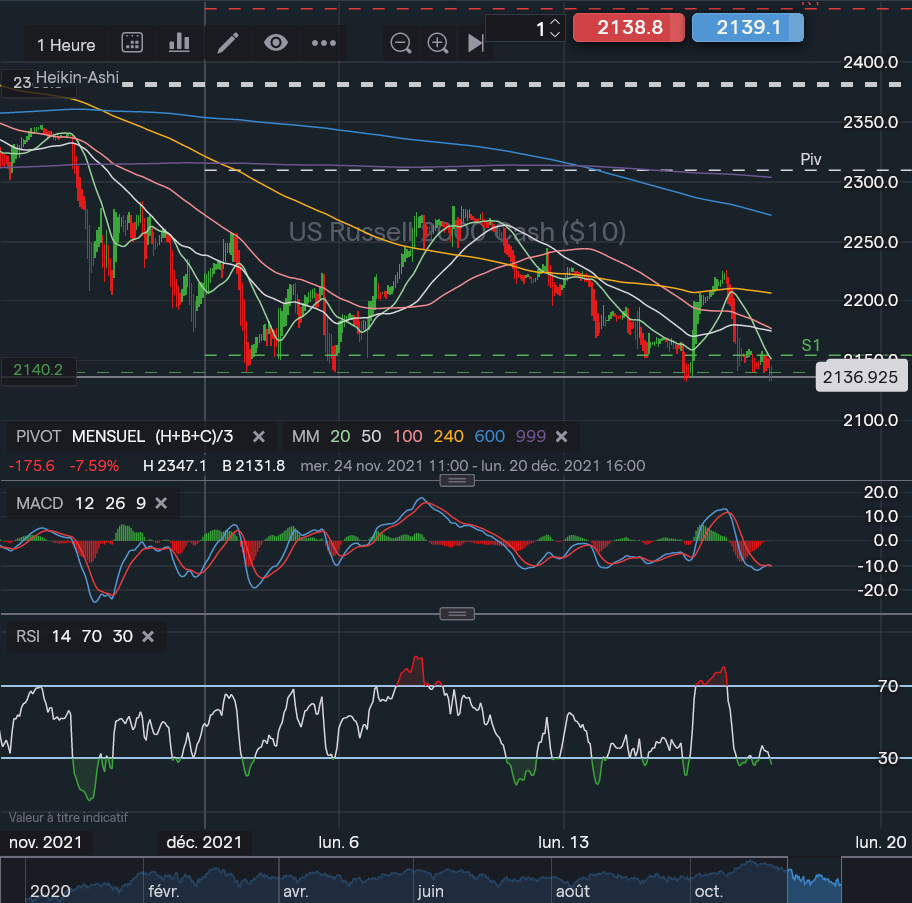Click the highlighted range in overview navigator

click(x=814, y=880)
